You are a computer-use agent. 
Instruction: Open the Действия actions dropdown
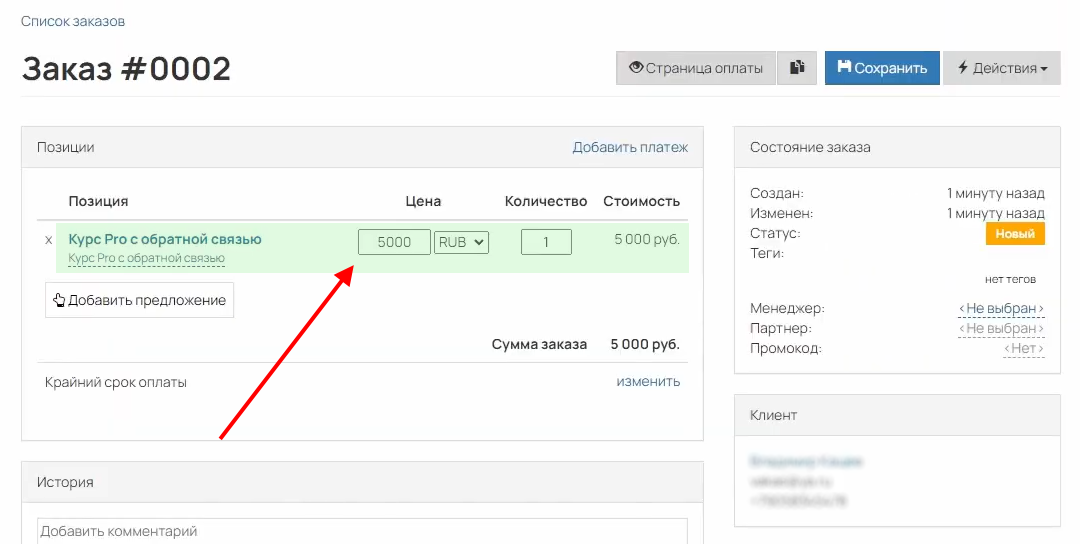point(1001,68)
